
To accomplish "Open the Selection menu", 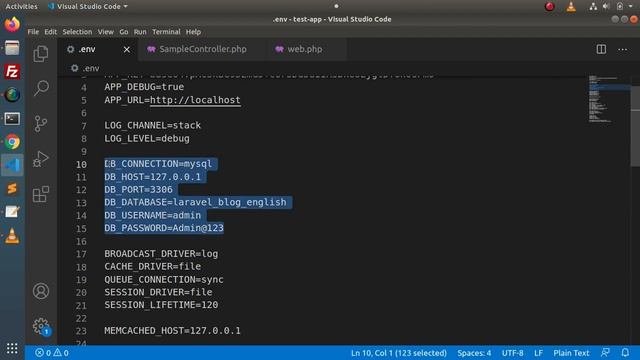I will [x=77, y=32].
